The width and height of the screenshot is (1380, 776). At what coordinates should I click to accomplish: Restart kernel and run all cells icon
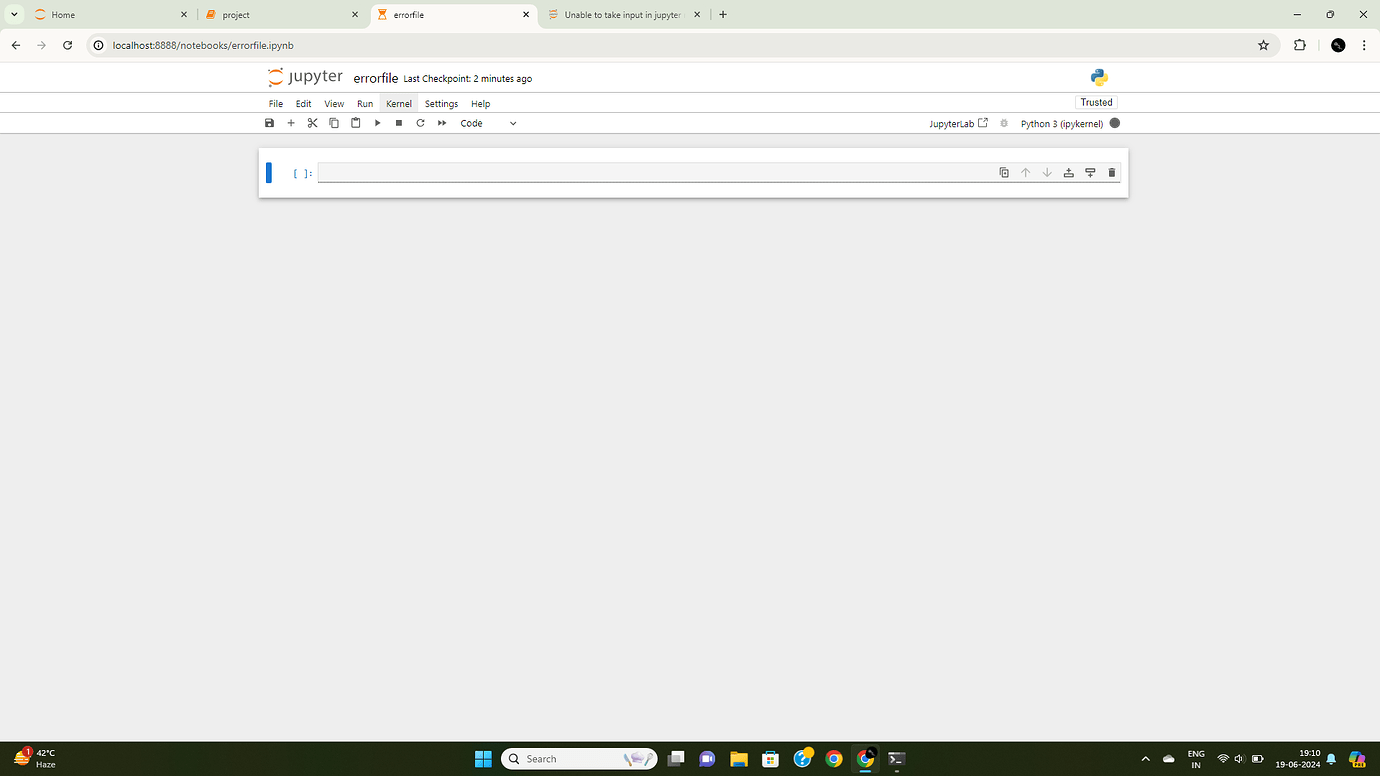[x=442, y=123]
